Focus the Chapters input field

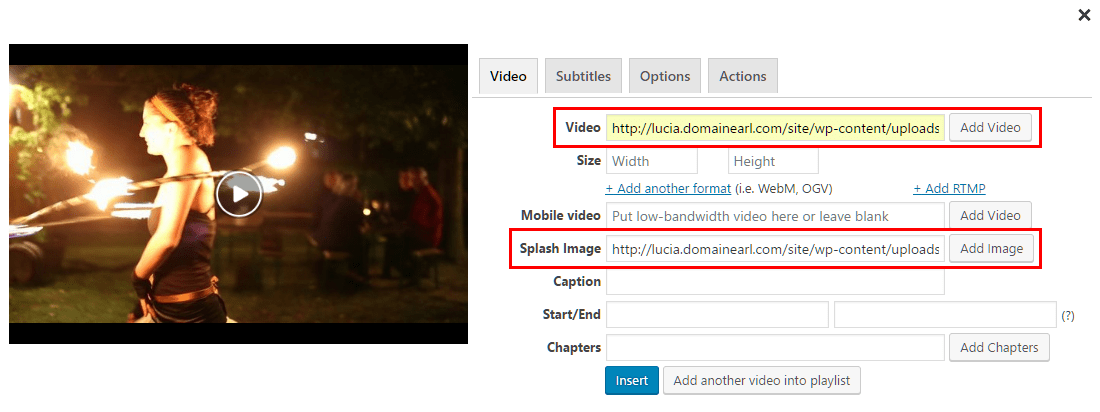(x=775, y=347)
